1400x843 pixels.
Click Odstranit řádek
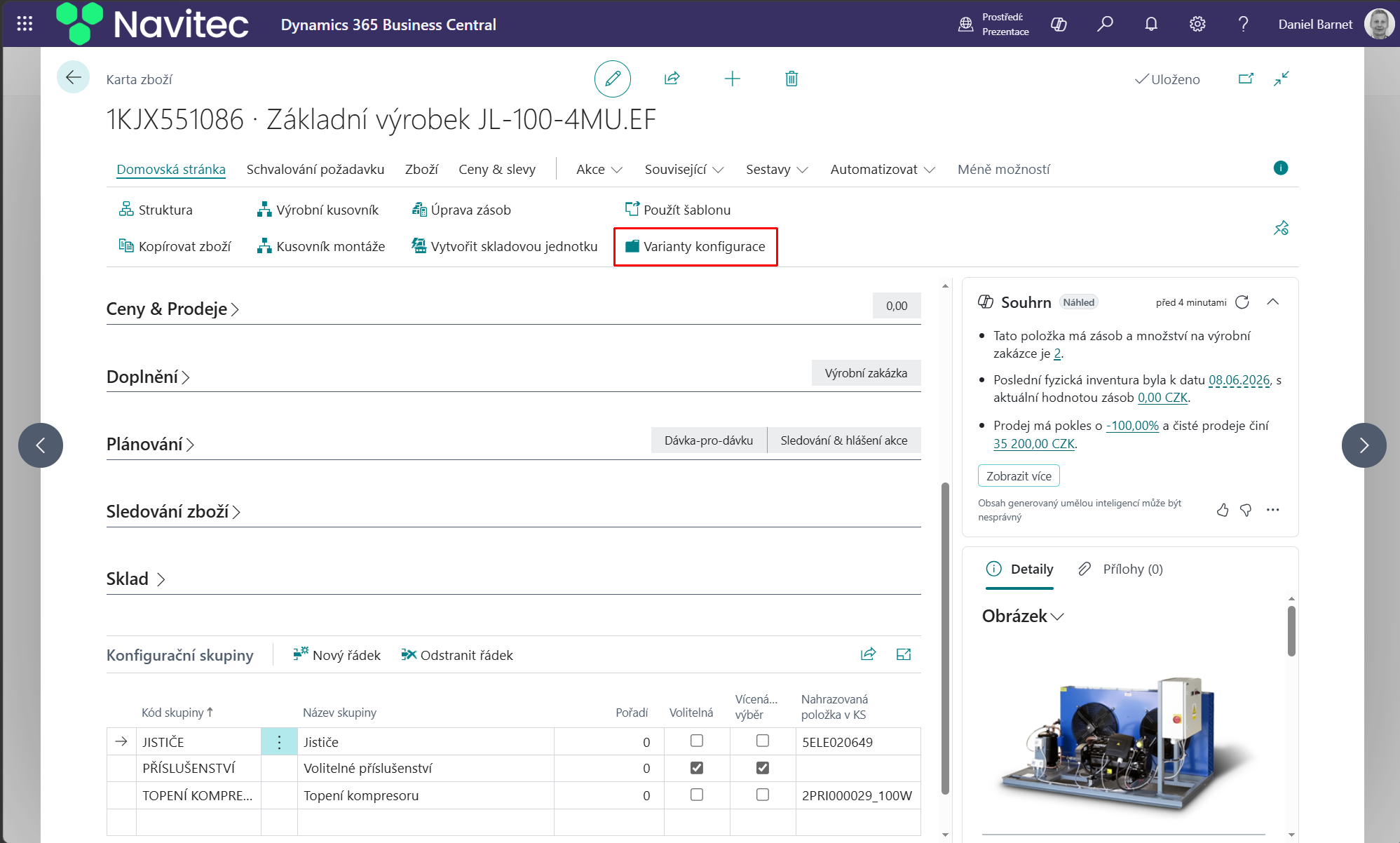coord(457,654)
